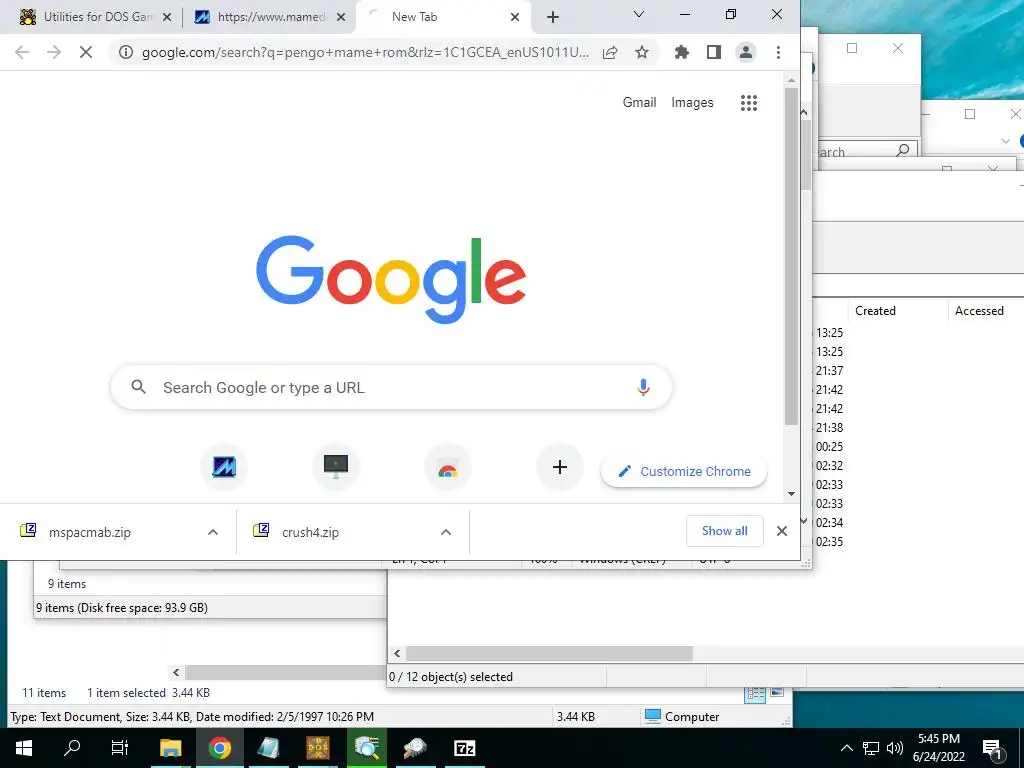This screenshot has height=768, width=1024.
Task: Expand options for mspacmab.zip download
Action: point(213,532)
